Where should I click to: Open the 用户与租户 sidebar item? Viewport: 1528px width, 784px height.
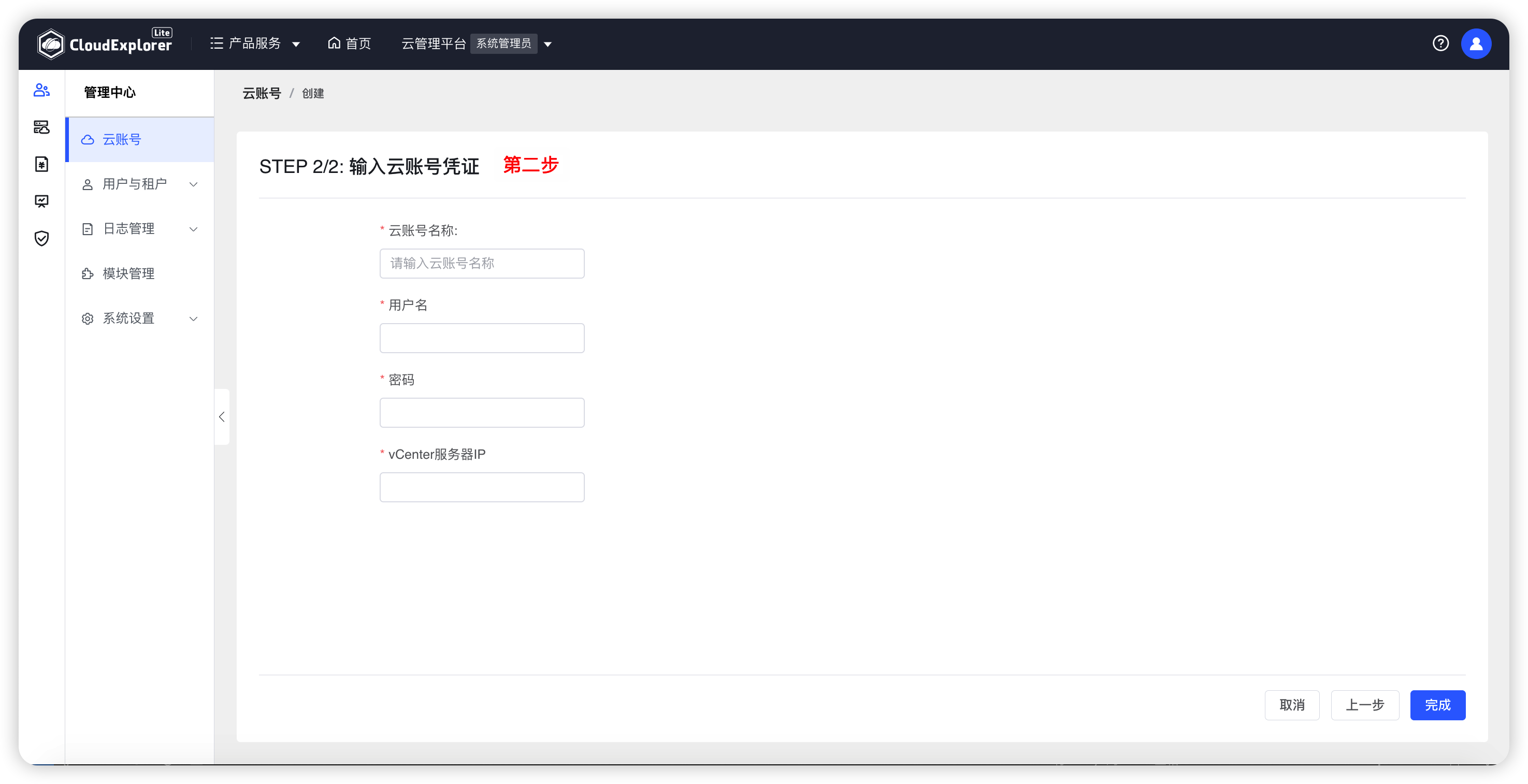pyautogui.click(x=140, y=184)
